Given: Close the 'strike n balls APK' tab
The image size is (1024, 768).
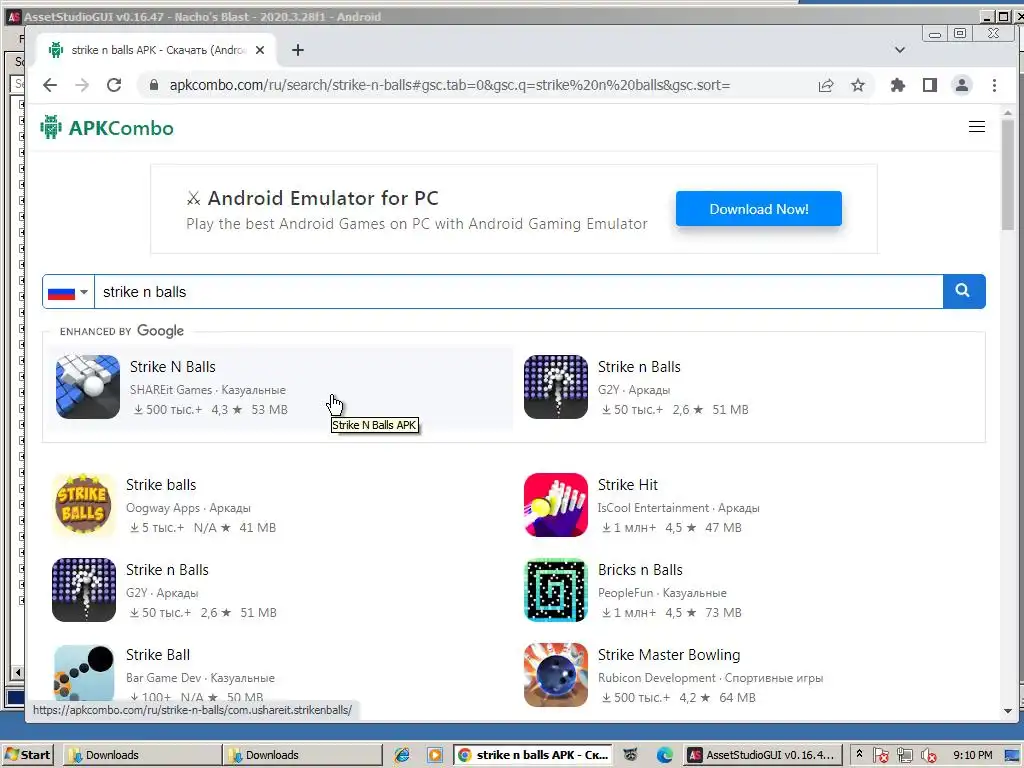Looking at the screenshot, I should (x=260, y=50).
